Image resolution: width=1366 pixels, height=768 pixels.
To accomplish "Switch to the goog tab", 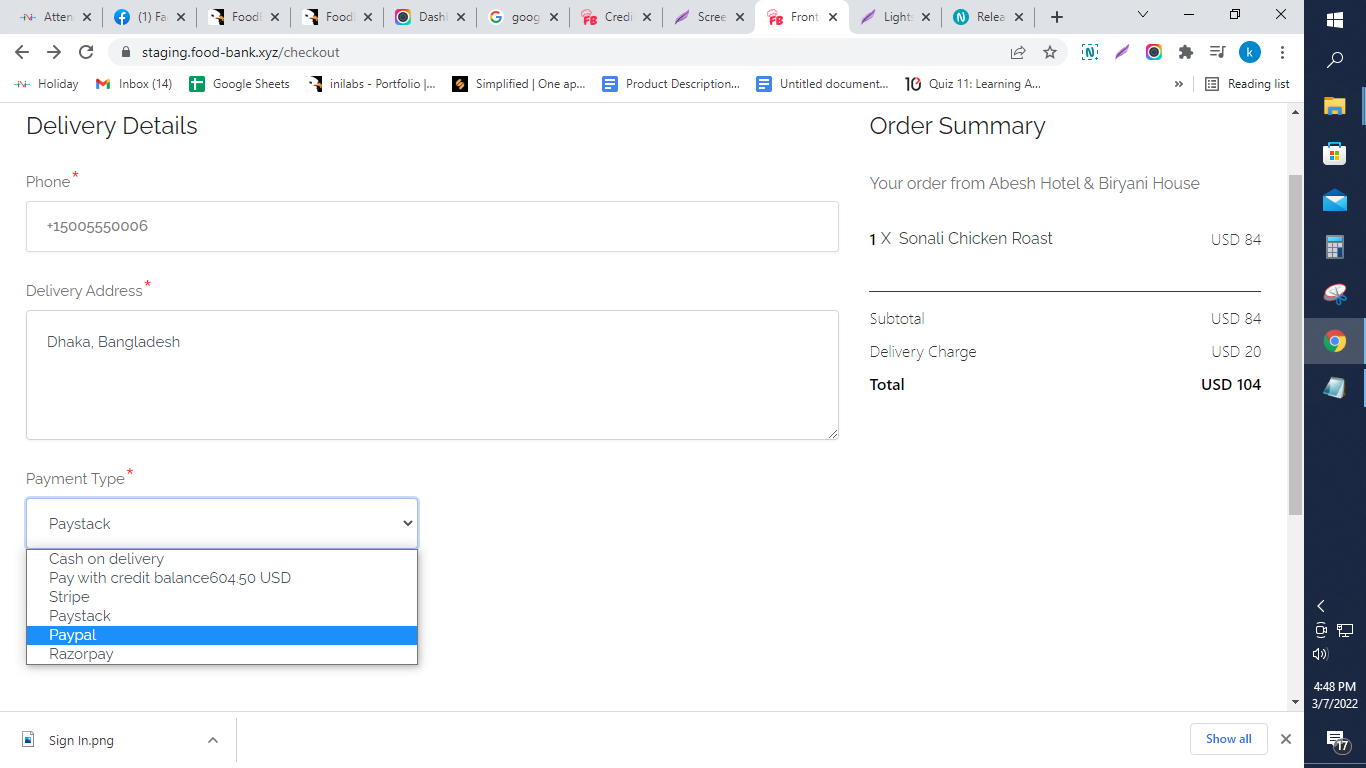I will (523, 17).
